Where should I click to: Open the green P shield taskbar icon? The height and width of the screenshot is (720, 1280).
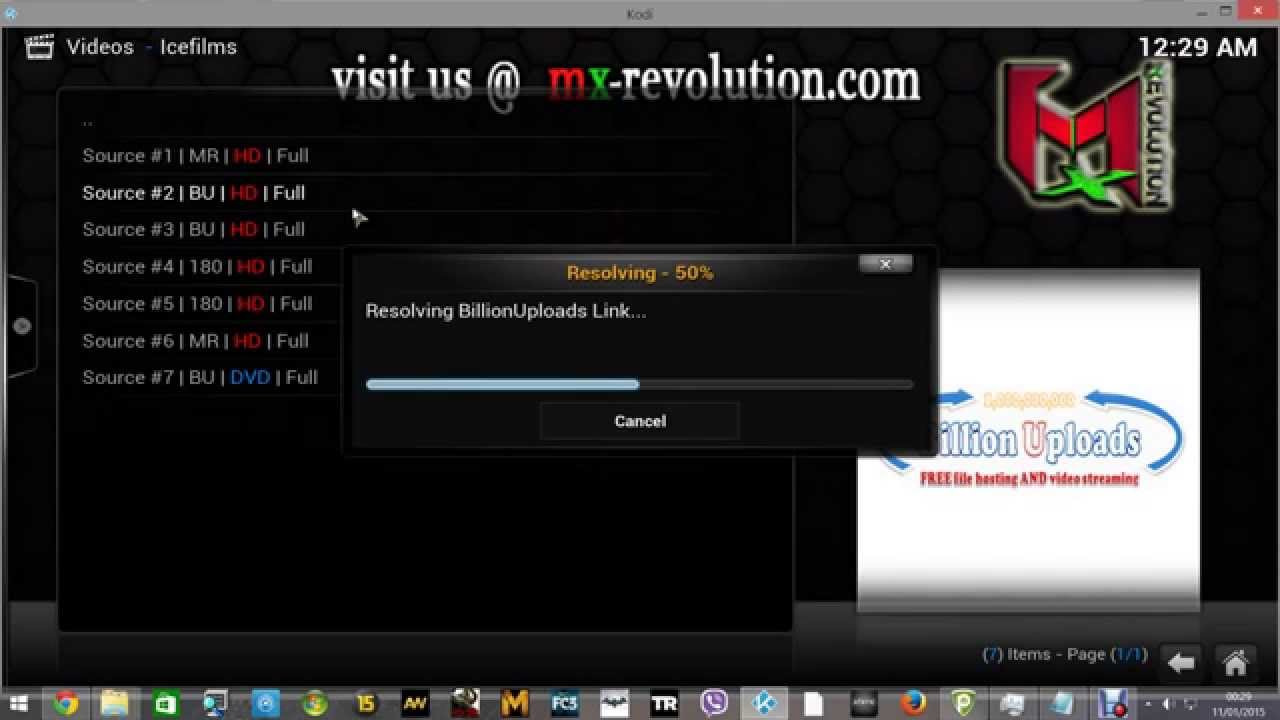click(963, 703)
